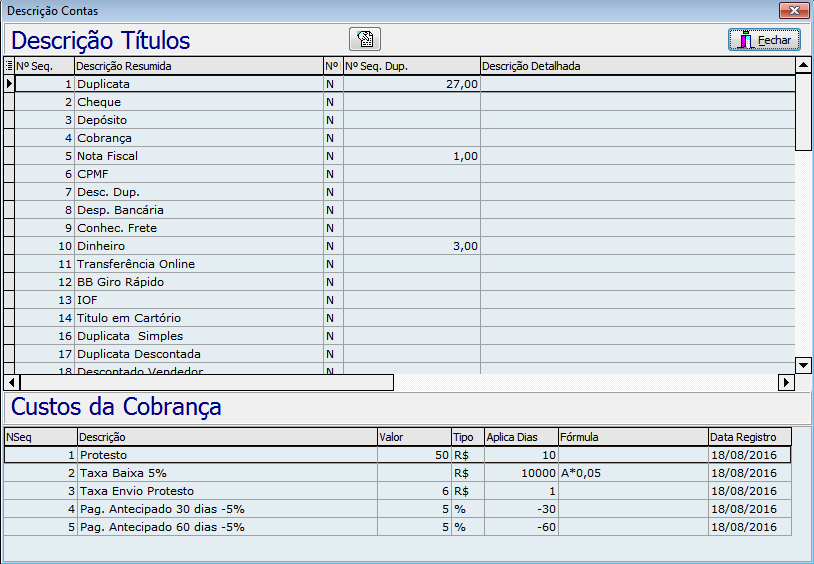
Task: Click the Fórmula column header
Action: (x=633, y=437)
